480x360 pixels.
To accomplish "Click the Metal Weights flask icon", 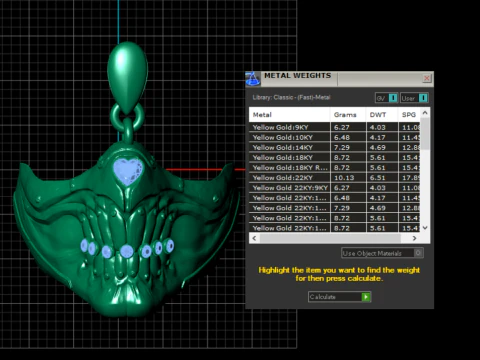I will (x=252, y=79).
